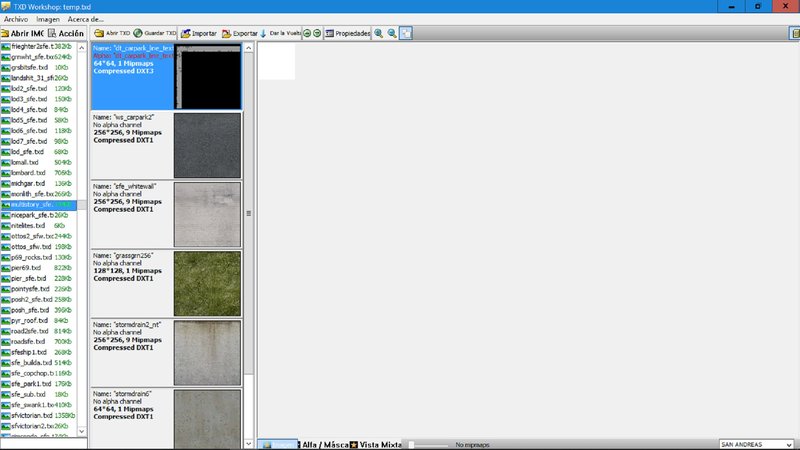Select ottos2_sfw.txd file
This screenshot has width=800, height=450.
(39, 236)
